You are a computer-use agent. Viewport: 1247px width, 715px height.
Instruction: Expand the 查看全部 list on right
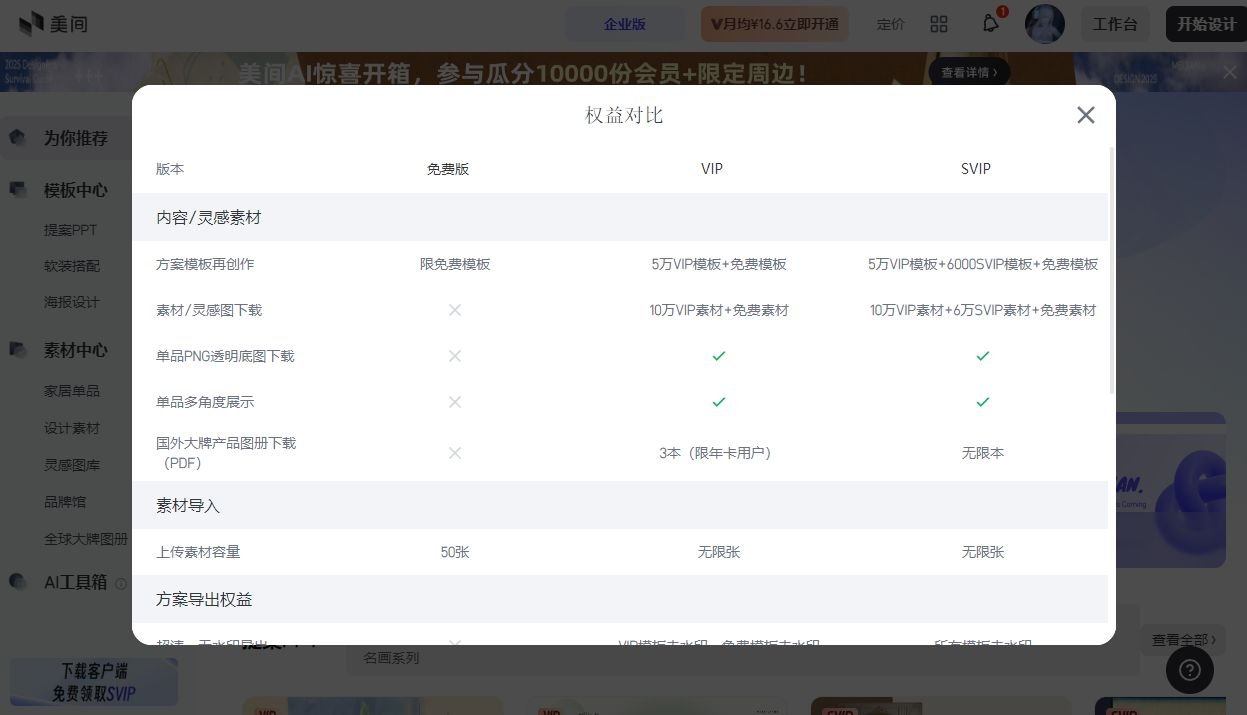[1182, 639]
